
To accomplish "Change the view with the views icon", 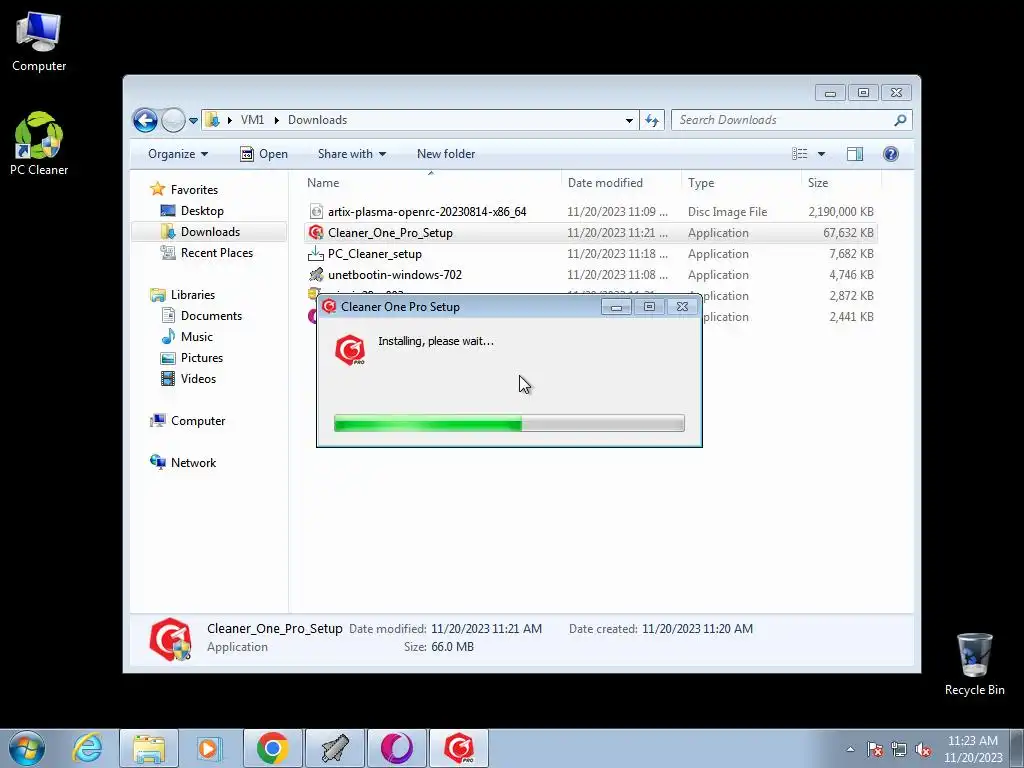I will pyautogui.click(x=799, y=154).
